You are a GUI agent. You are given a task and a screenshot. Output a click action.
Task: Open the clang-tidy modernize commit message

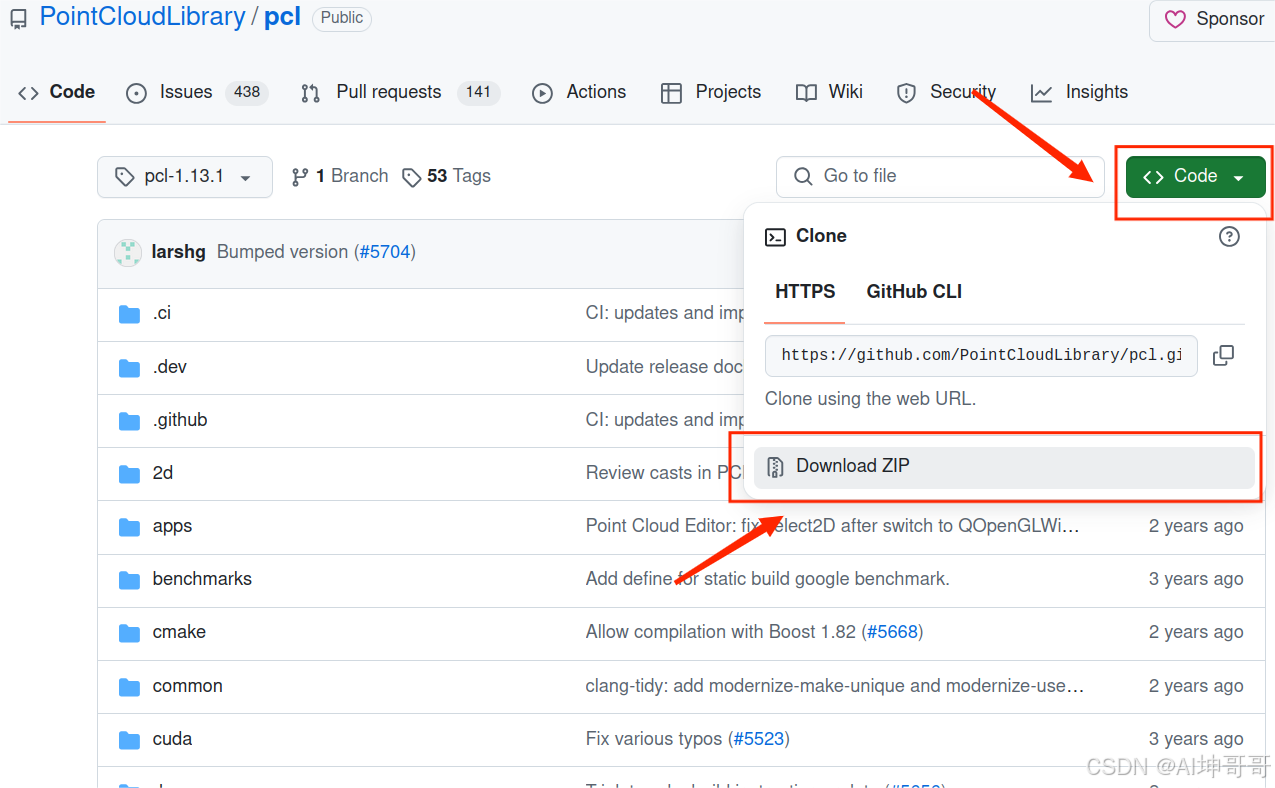[836, 686]
